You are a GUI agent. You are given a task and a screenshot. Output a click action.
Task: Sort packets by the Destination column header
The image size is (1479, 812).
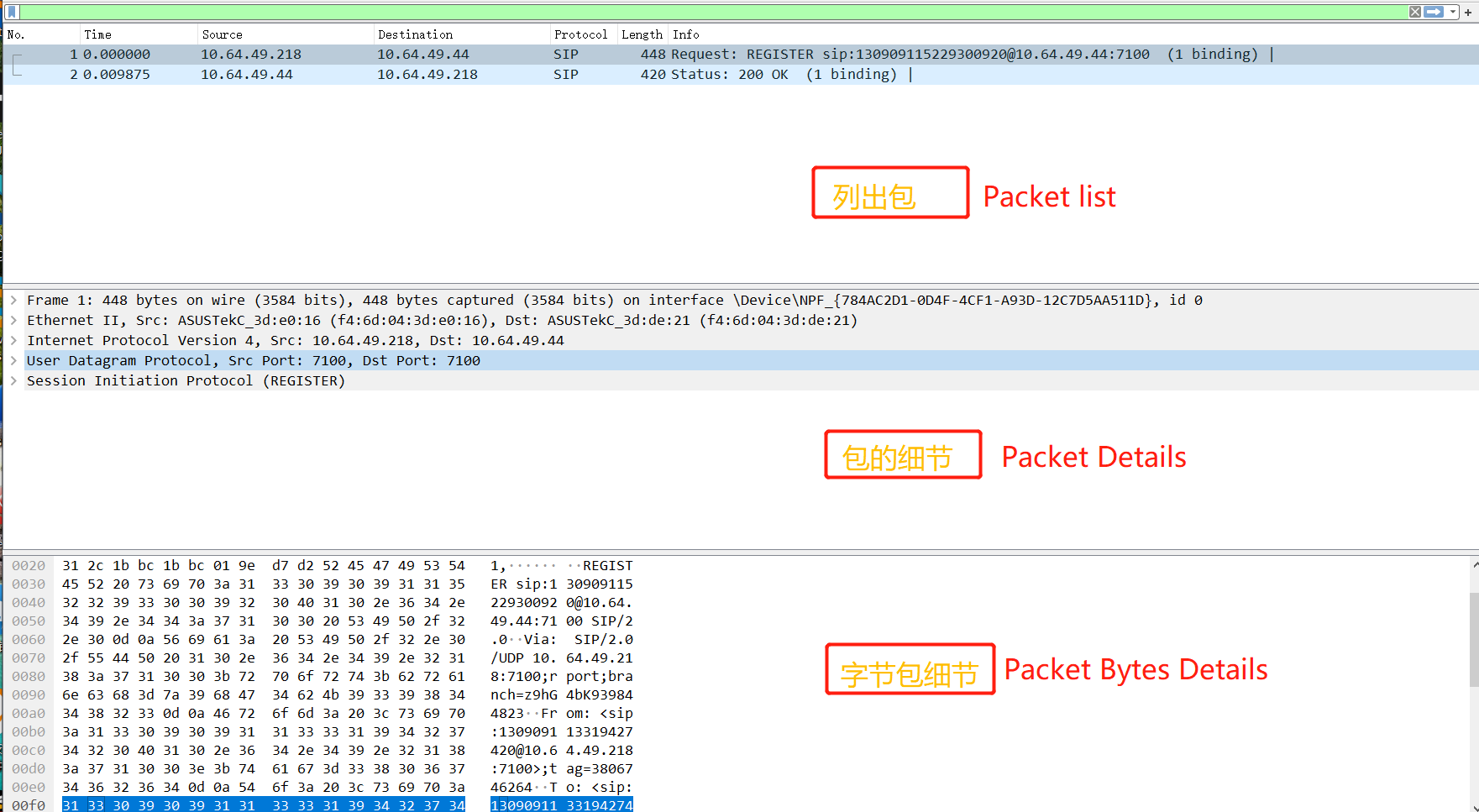462,34
